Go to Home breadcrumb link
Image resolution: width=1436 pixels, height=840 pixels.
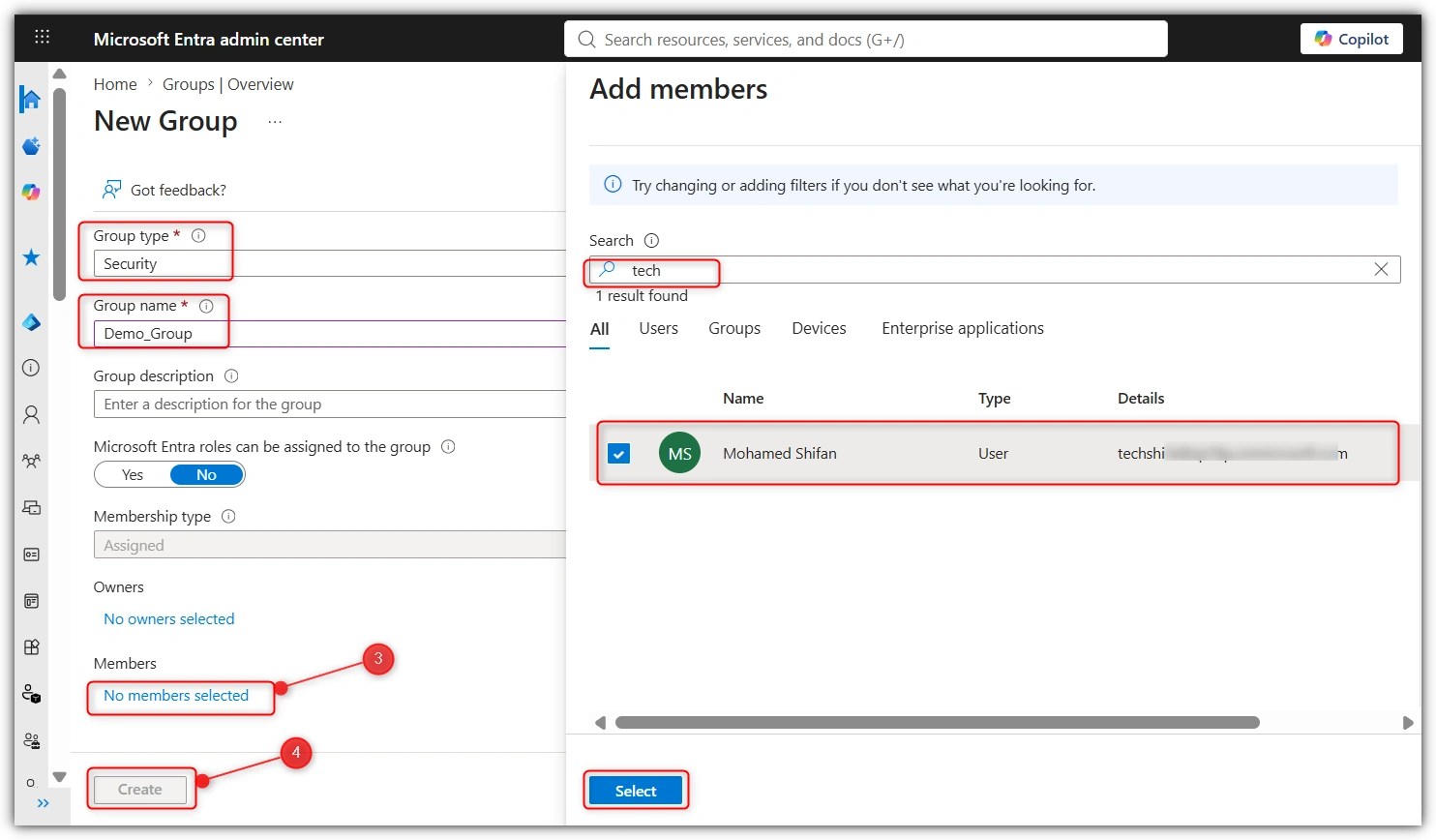click(115, 84)
